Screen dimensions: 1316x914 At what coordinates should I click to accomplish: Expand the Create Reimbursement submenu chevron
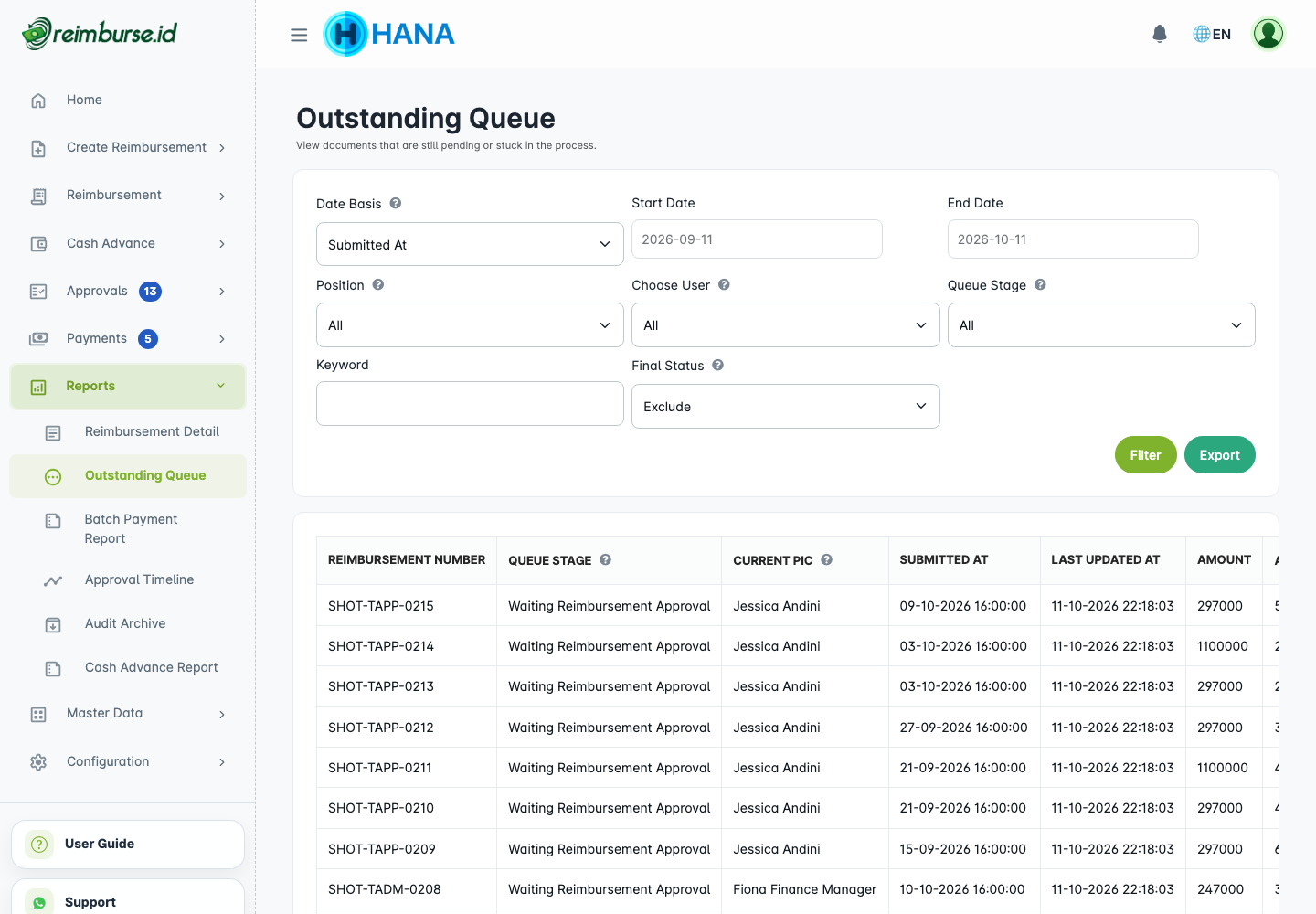click(222, 148)
